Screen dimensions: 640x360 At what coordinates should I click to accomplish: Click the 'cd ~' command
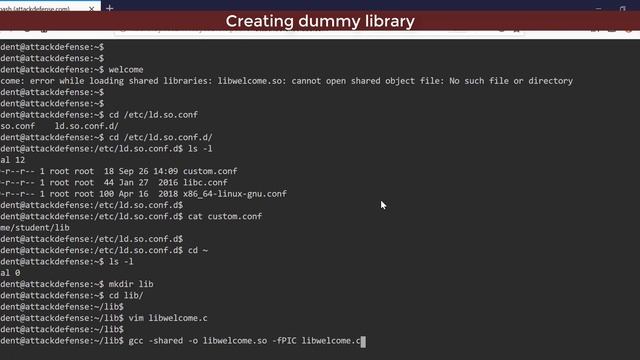(x=198, y=250)
